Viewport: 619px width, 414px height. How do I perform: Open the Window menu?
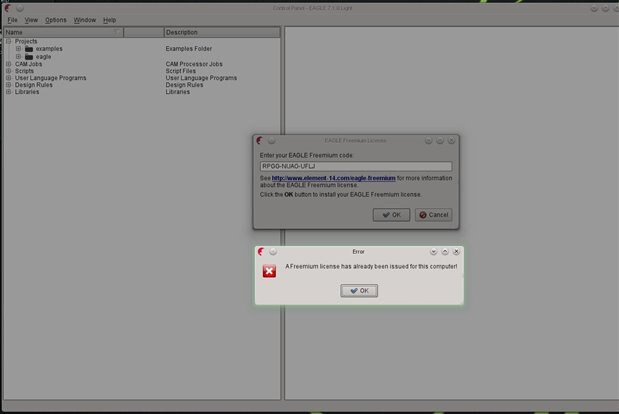[85, 20]
